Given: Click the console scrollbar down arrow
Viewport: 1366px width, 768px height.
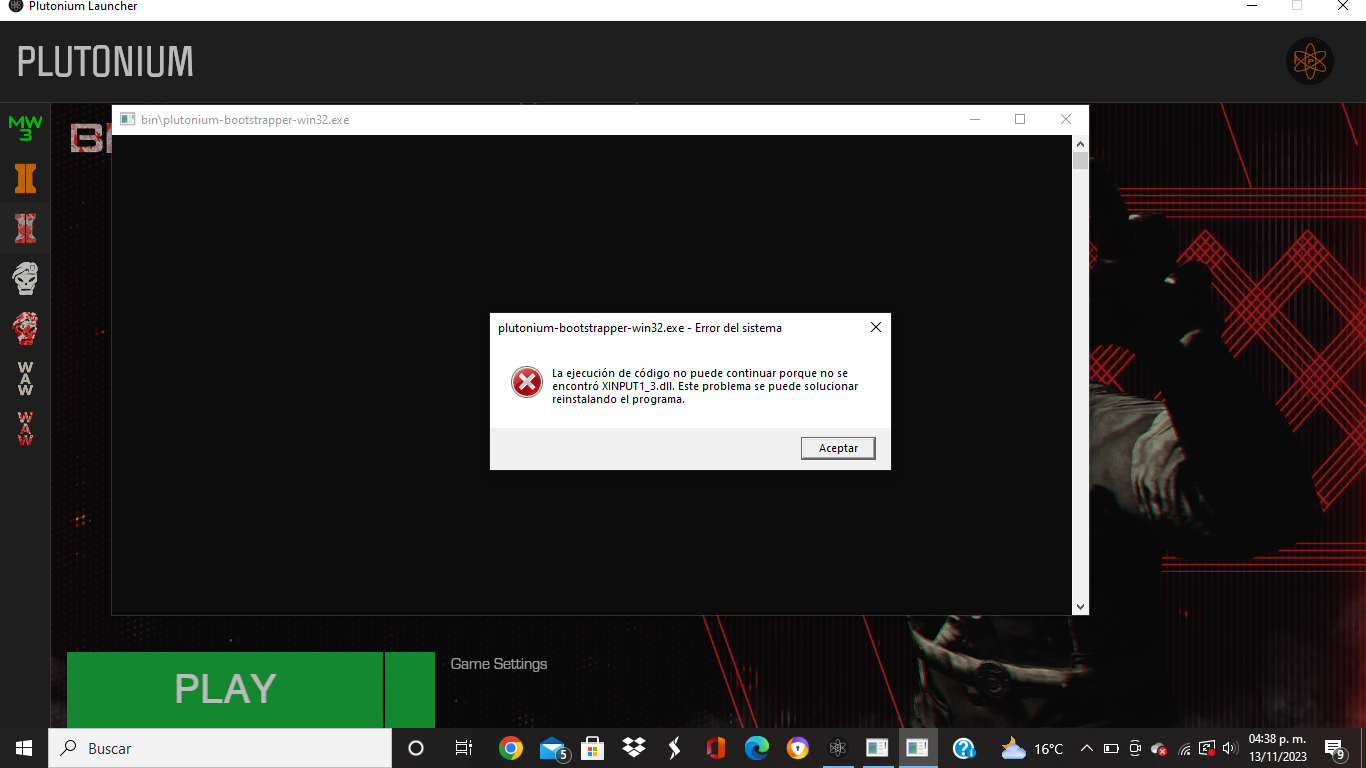Looking at the screenshot, I should pyautogui.click(x=1080, y=607).
